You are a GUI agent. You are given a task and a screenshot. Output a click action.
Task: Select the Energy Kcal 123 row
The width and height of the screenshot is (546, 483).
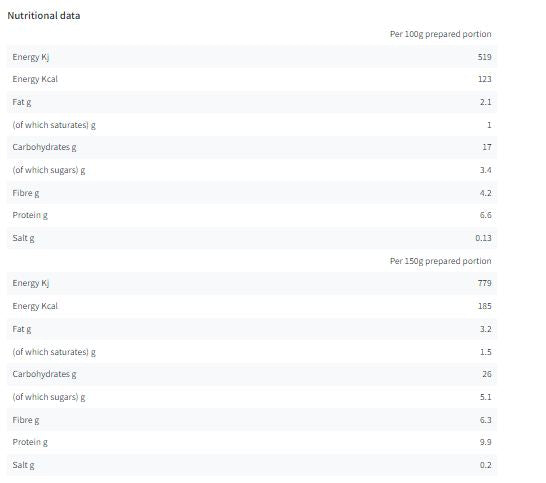(x=252, y=79)
